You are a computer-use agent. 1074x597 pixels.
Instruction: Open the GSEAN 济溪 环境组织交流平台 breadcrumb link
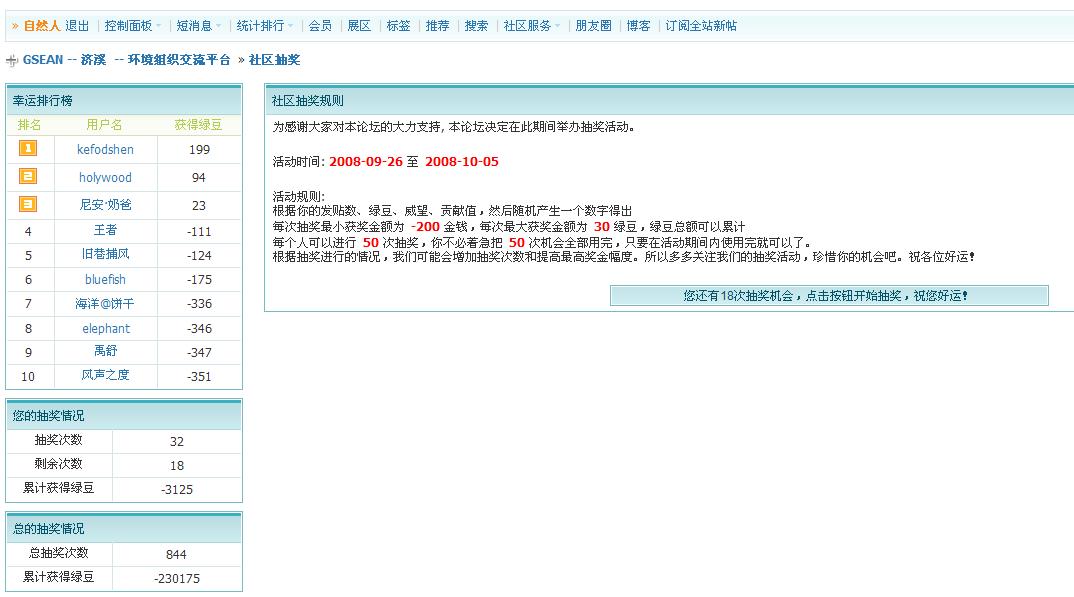[x=127, y=60]
